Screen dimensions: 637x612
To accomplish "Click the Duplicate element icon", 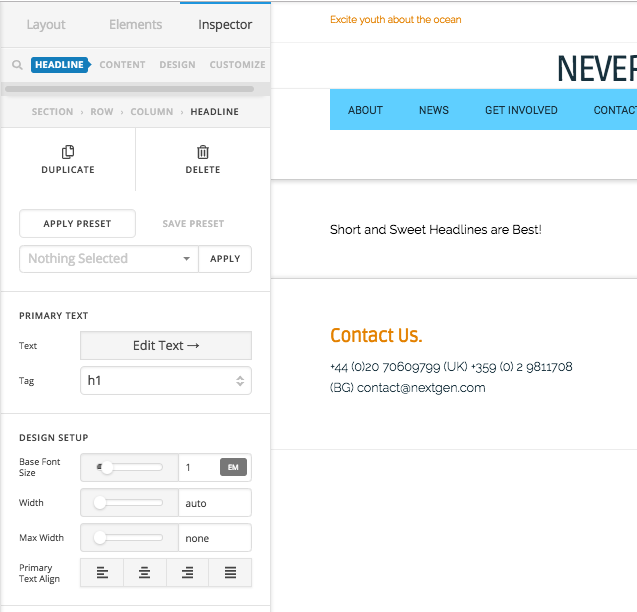I will (x=68, y=152).
